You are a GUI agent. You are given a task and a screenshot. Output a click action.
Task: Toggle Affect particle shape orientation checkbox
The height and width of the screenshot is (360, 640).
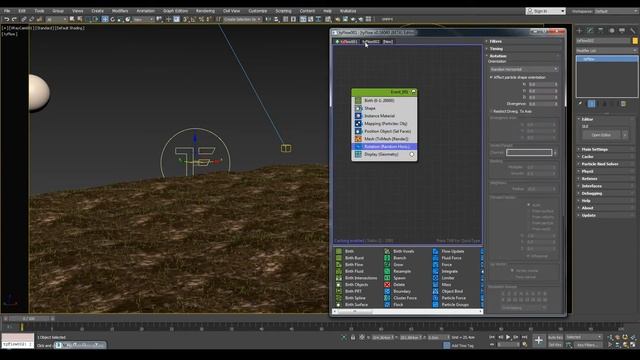491,77
